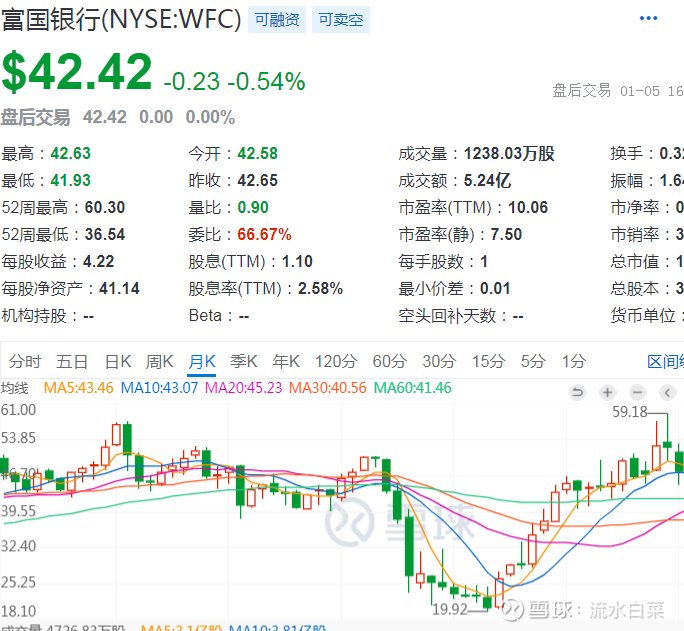
Task: Click the 可融资 tag
Action: [277, 20]
